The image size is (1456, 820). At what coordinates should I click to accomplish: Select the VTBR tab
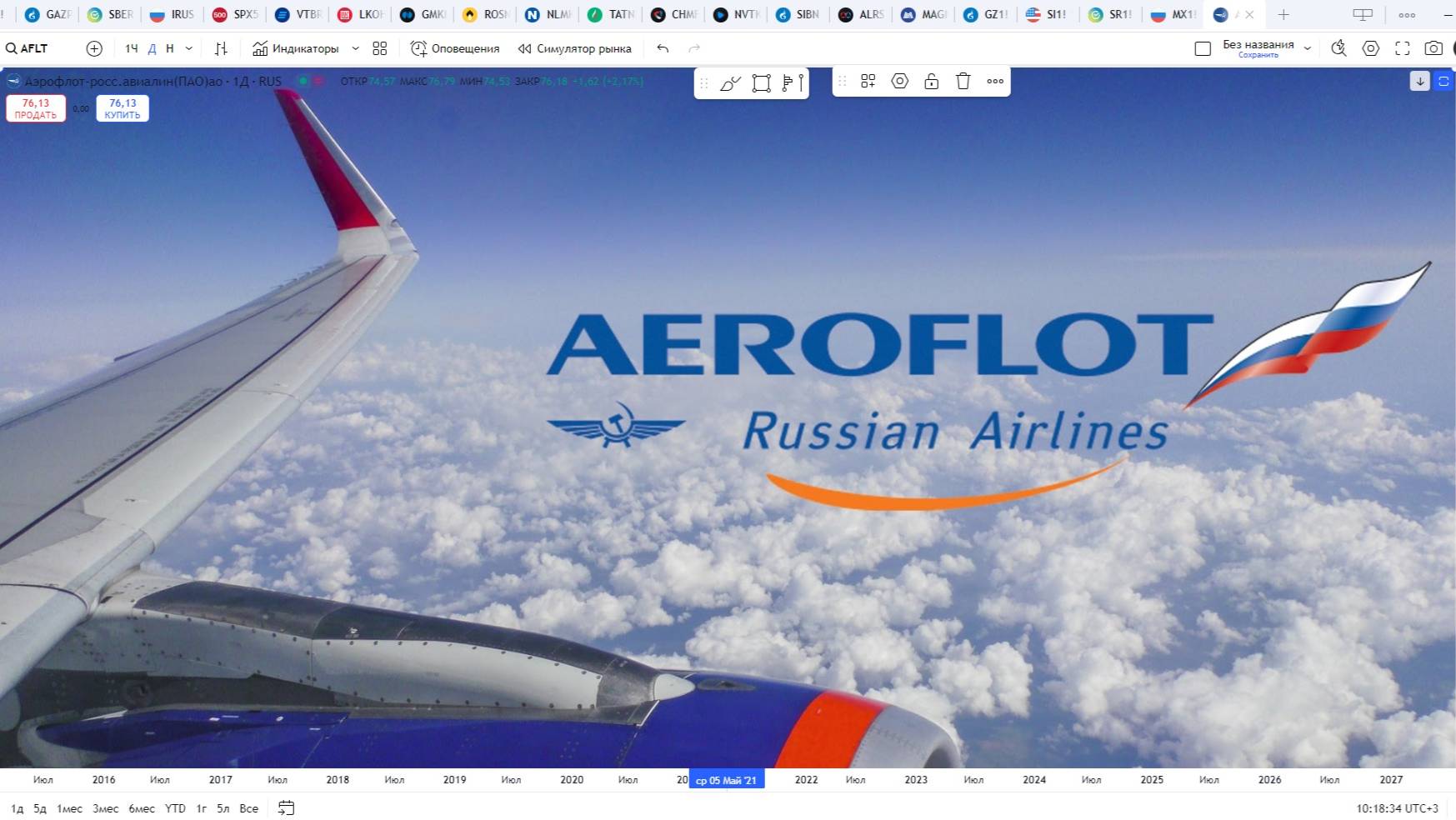(298, 14)
